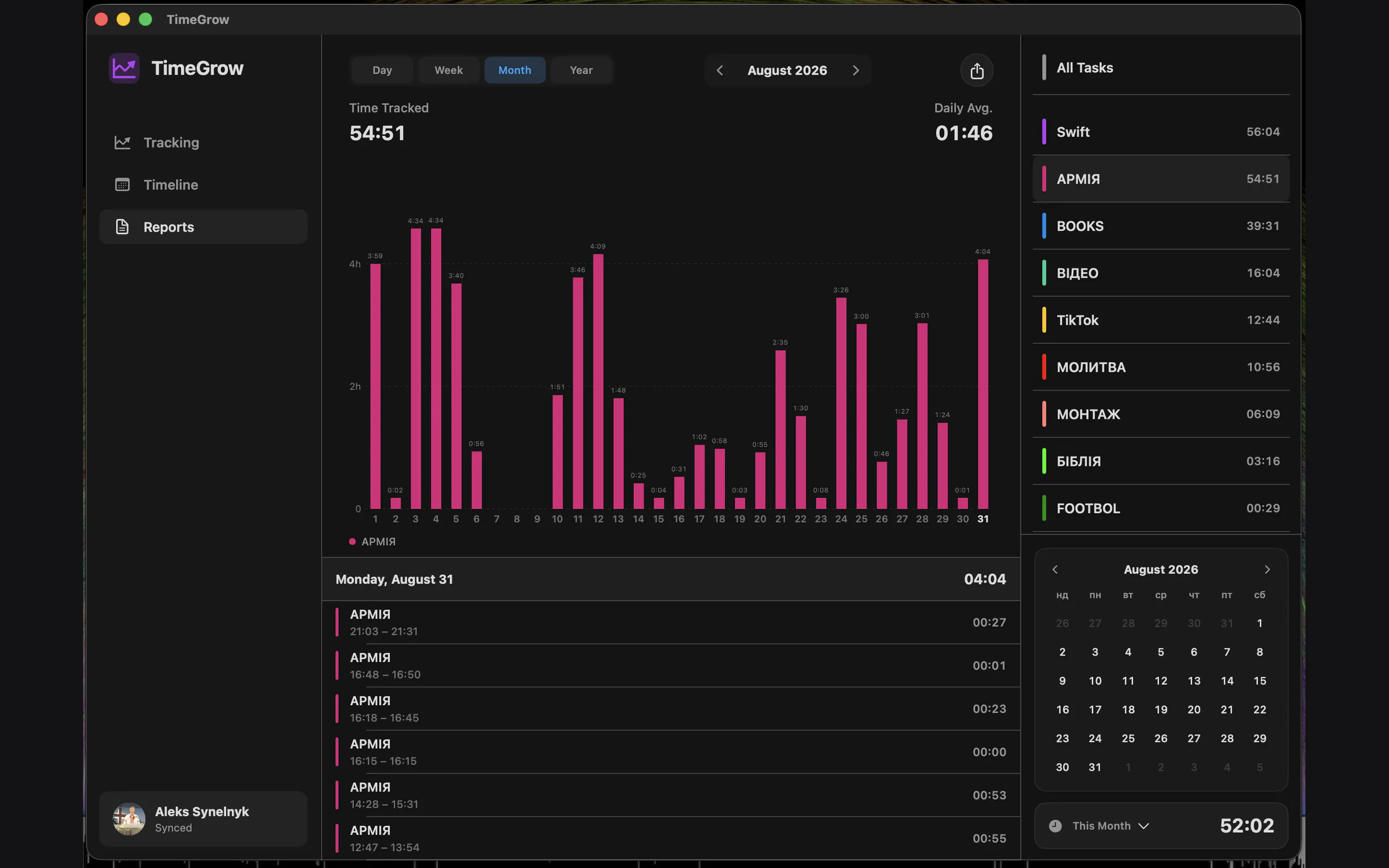1389x868 pixels.
Task: Click the Monday, August 31 day header
Action: coord(671,579)
